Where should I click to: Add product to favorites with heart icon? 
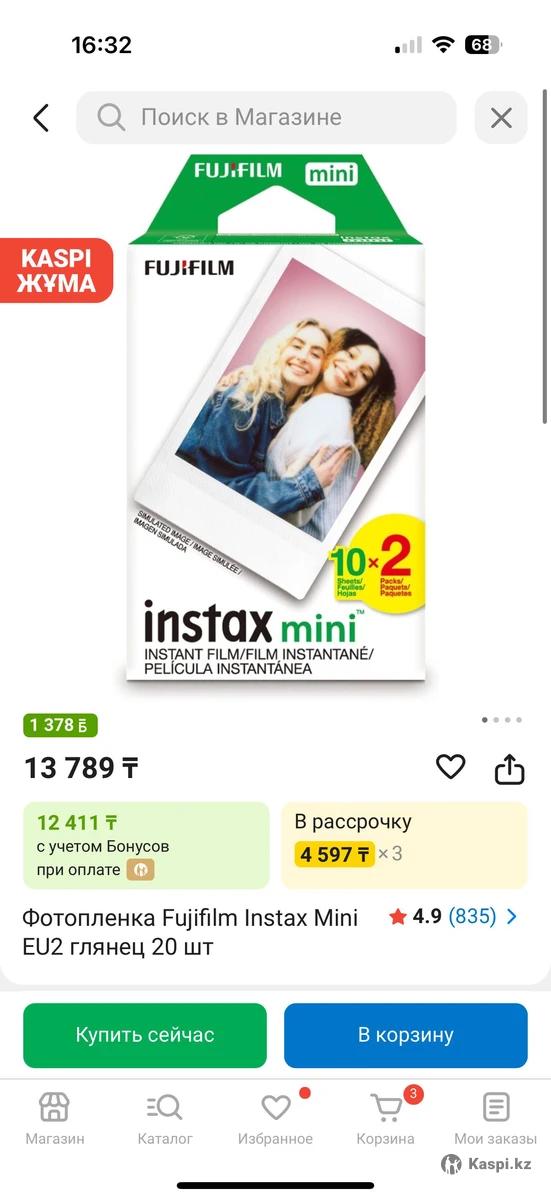click(451, 767)
